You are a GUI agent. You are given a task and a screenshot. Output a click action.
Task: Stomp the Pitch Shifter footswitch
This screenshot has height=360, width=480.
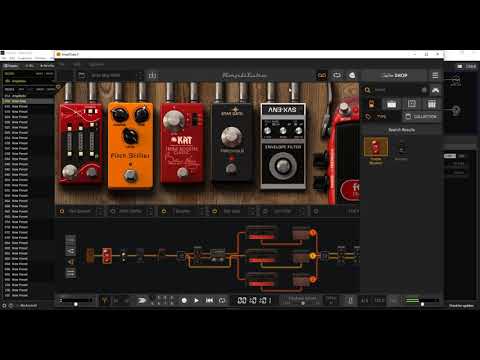pyautogui.click(x=130, y=175)
